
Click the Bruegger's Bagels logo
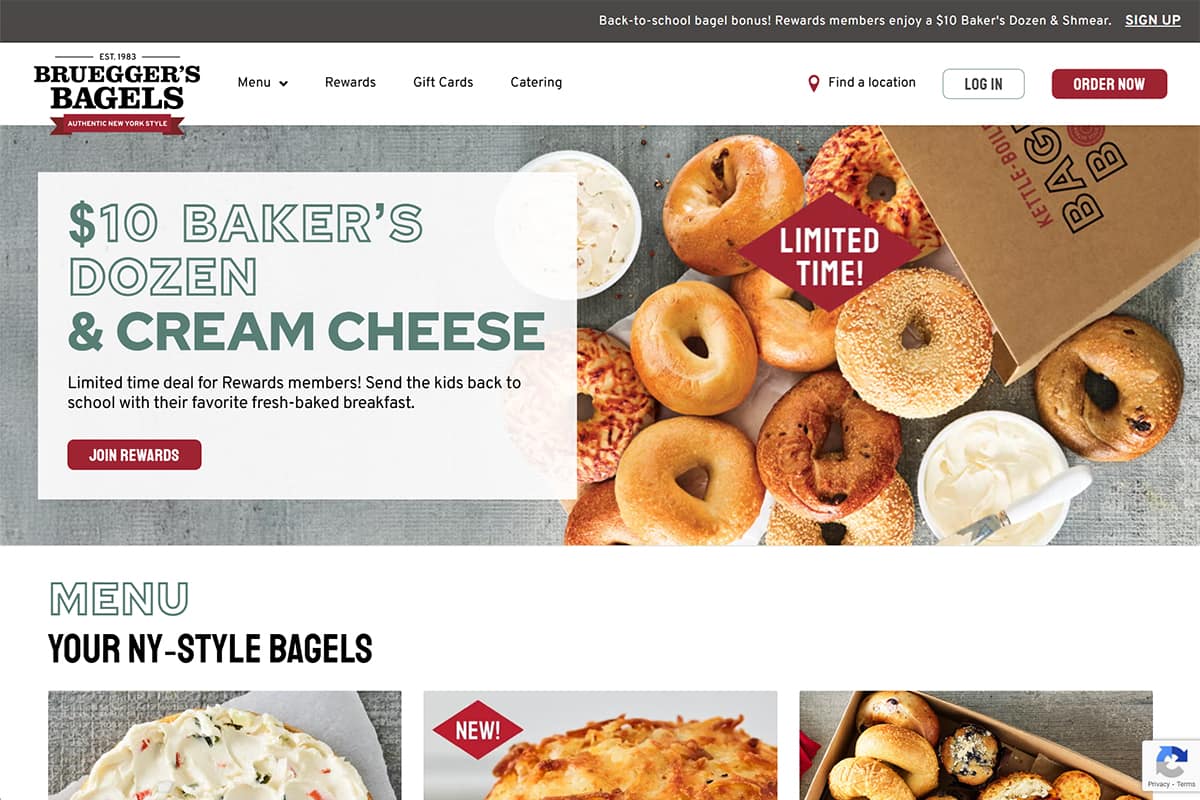click(117, 93)
